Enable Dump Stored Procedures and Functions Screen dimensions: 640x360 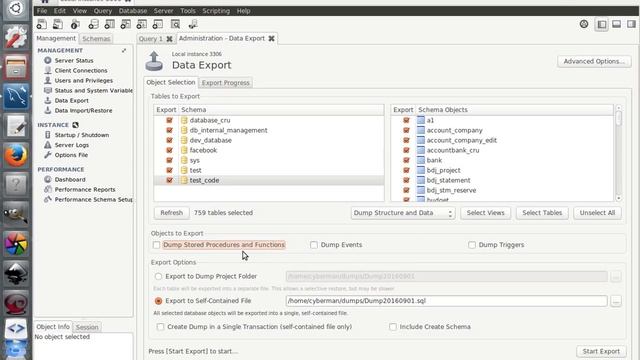(x=156, y=245)
